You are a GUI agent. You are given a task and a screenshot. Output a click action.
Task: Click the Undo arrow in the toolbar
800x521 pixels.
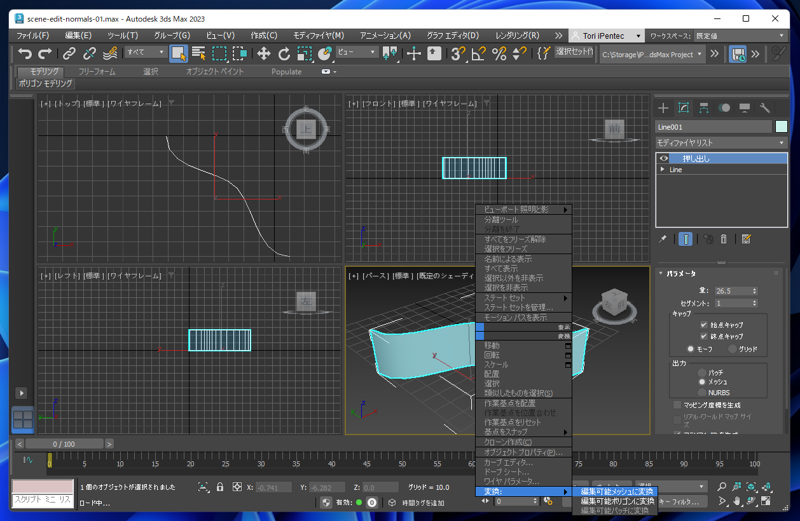tap(24, 53)
